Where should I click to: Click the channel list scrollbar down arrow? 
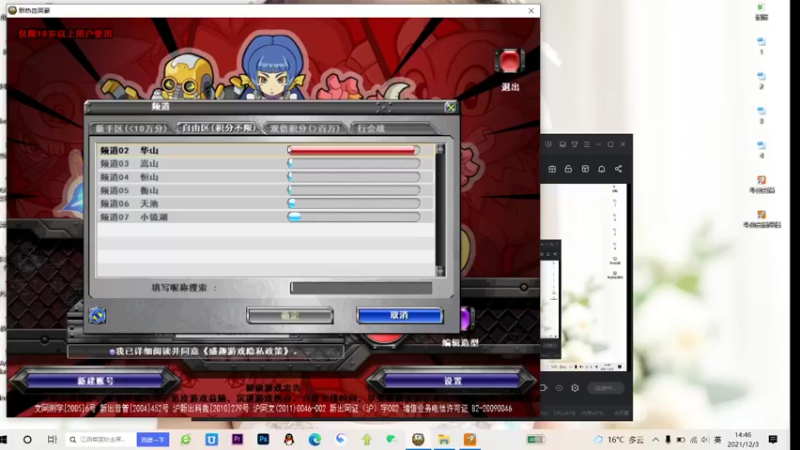point(440,270)
